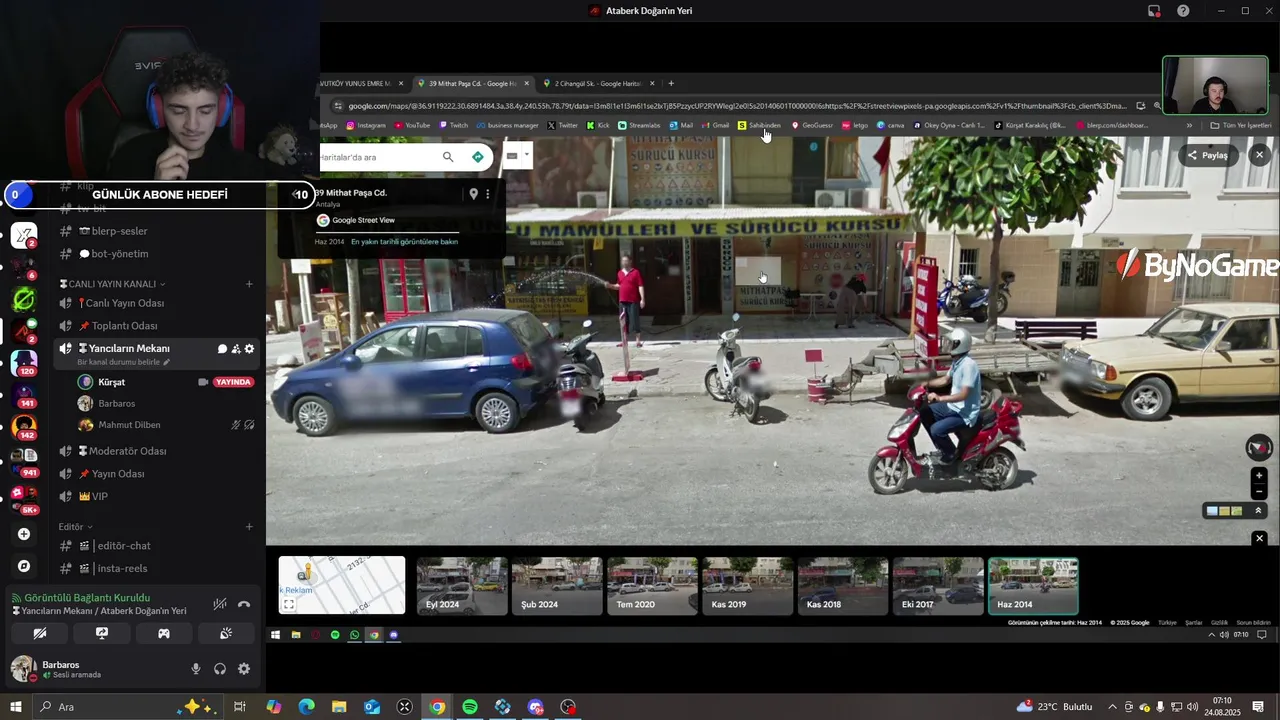Close Street View with X button
Screen dimensions: 1280x720
coord(1259,155)
